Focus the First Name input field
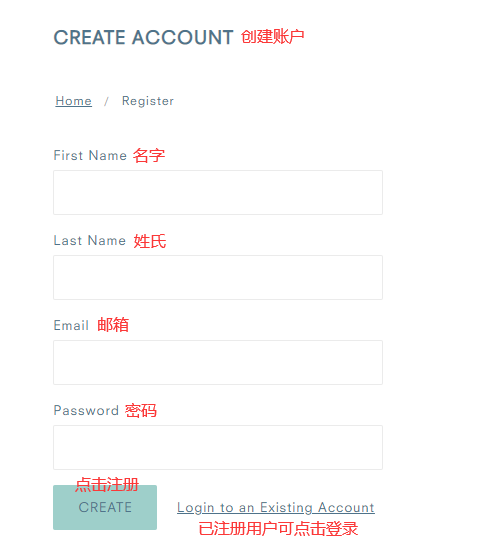 218,192
